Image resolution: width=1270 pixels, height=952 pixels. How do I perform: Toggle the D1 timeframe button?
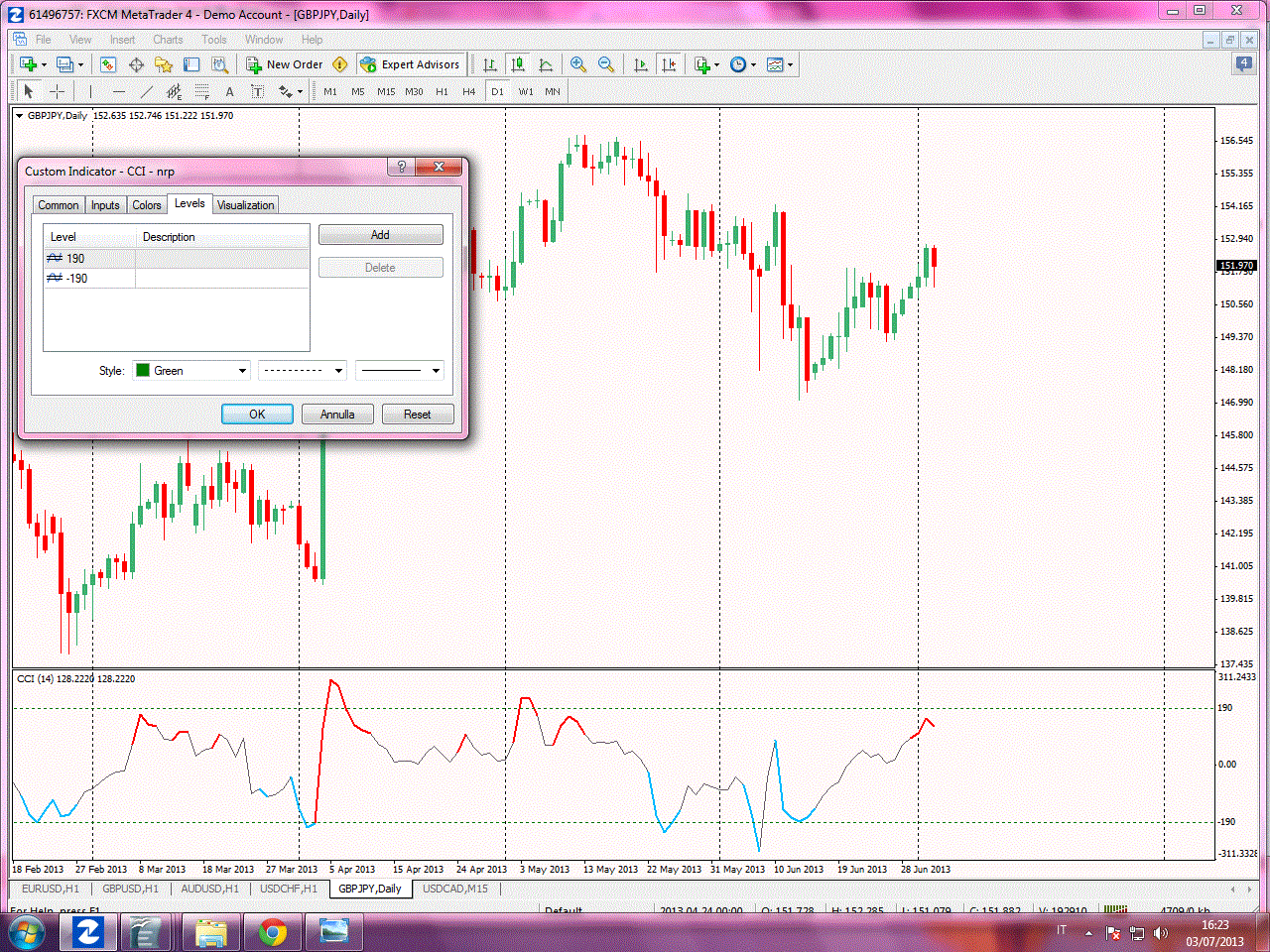point(497,91)
